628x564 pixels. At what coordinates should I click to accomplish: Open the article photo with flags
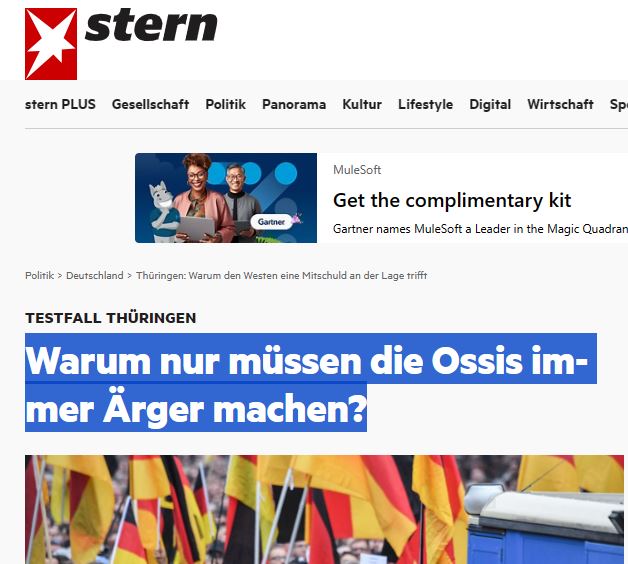point(324,510)
